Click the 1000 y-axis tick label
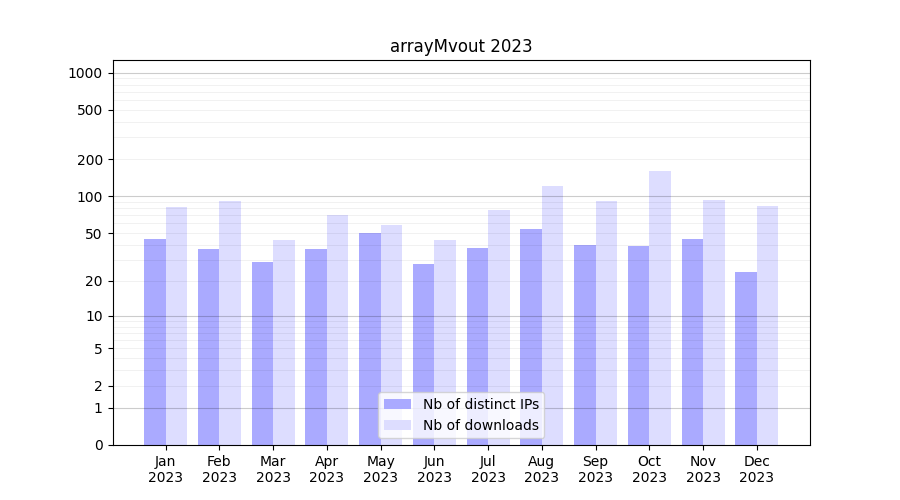The width and height of the screenshot is (900, 500). tap(85, 73)
